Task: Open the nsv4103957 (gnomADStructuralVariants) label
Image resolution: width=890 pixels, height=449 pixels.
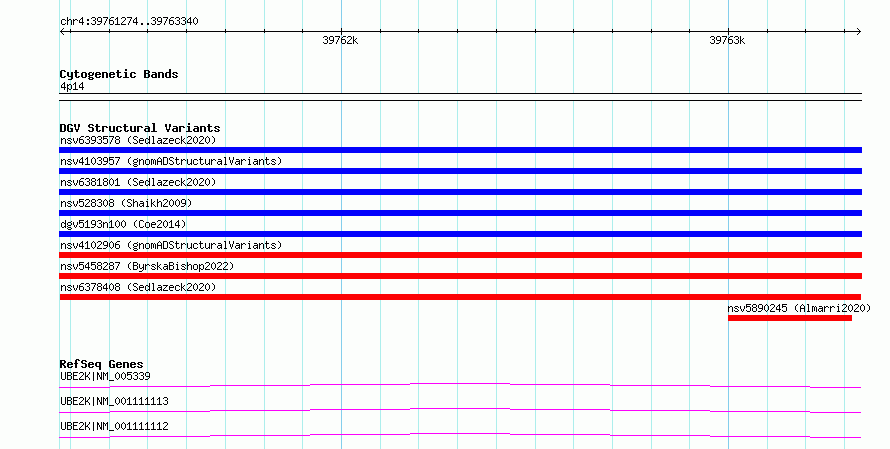Action: 171,161
